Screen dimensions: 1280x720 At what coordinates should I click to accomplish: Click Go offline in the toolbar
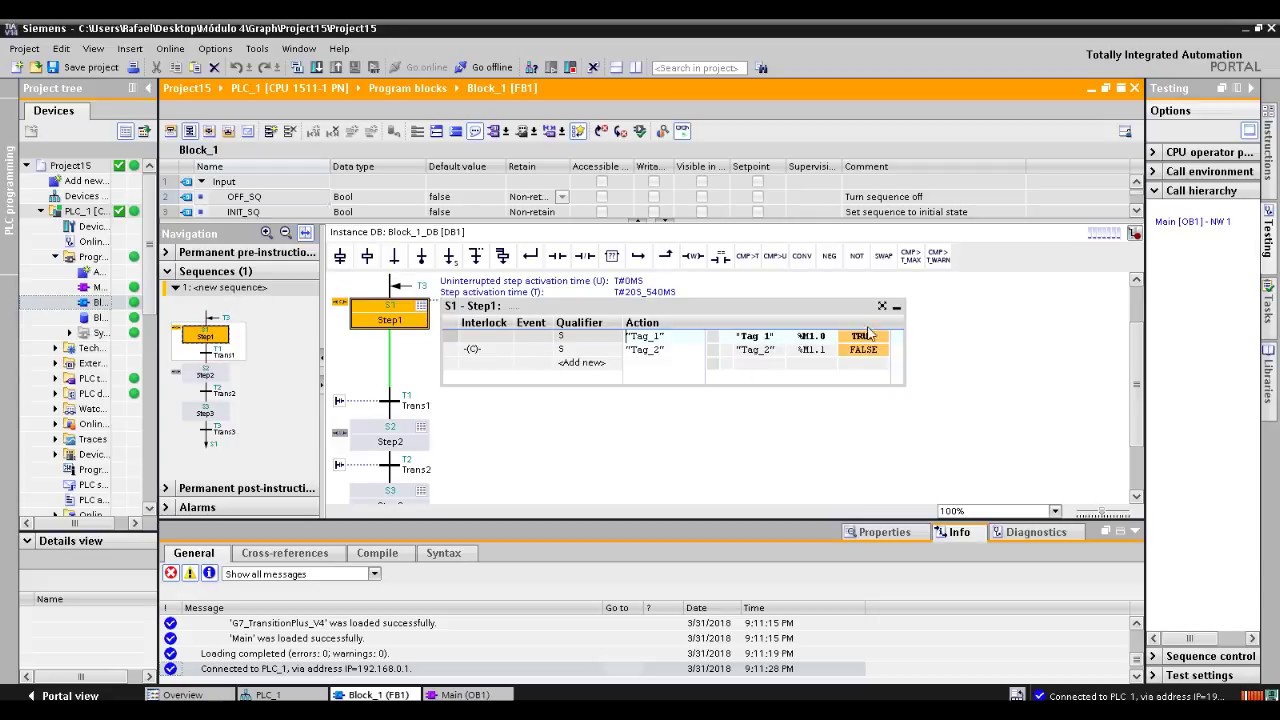484,67
